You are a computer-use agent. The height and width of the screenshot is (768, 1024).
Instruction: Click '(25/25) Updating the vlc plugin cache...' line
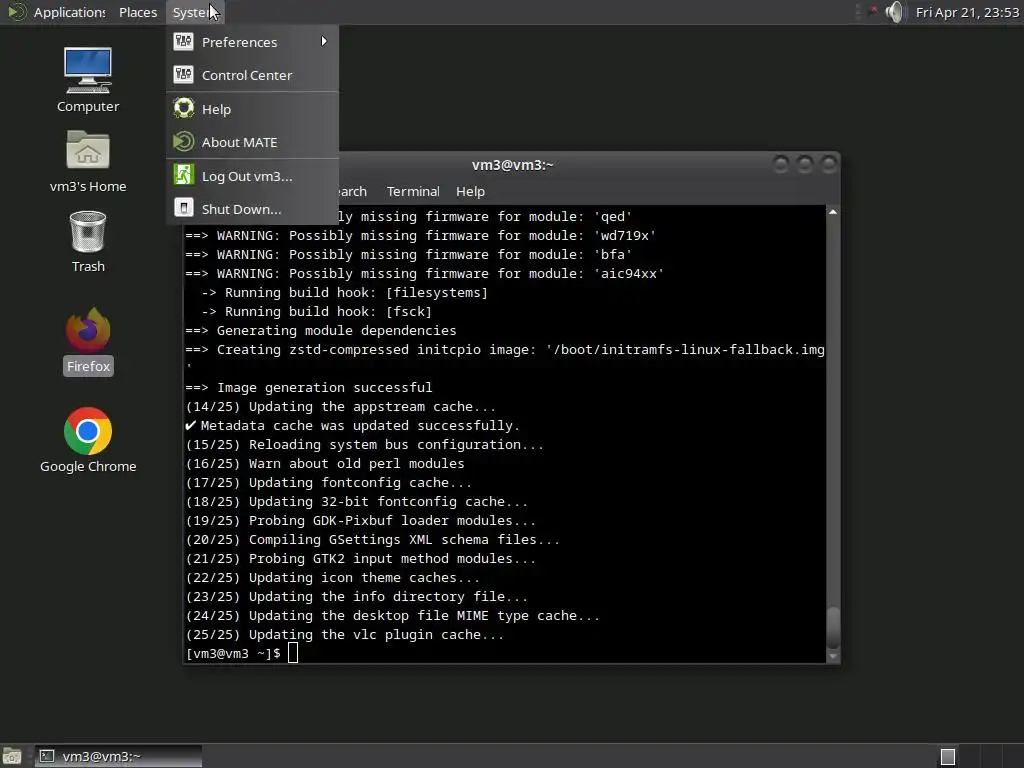coord(345,635)
